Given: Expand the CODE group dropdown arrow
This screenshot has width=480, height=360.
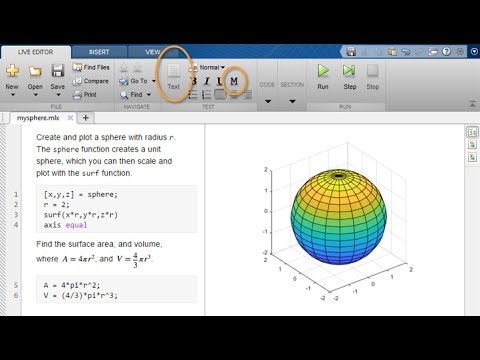Looking at the screenshot, I should click(x=268, y=101).
